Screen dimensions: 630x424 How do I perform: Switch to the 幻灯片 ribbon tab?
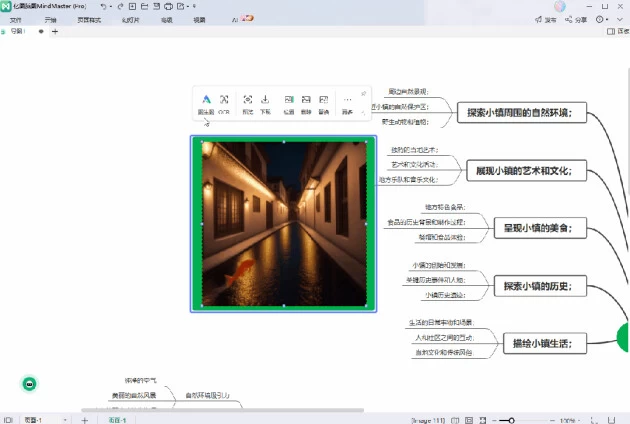[130, 19]
